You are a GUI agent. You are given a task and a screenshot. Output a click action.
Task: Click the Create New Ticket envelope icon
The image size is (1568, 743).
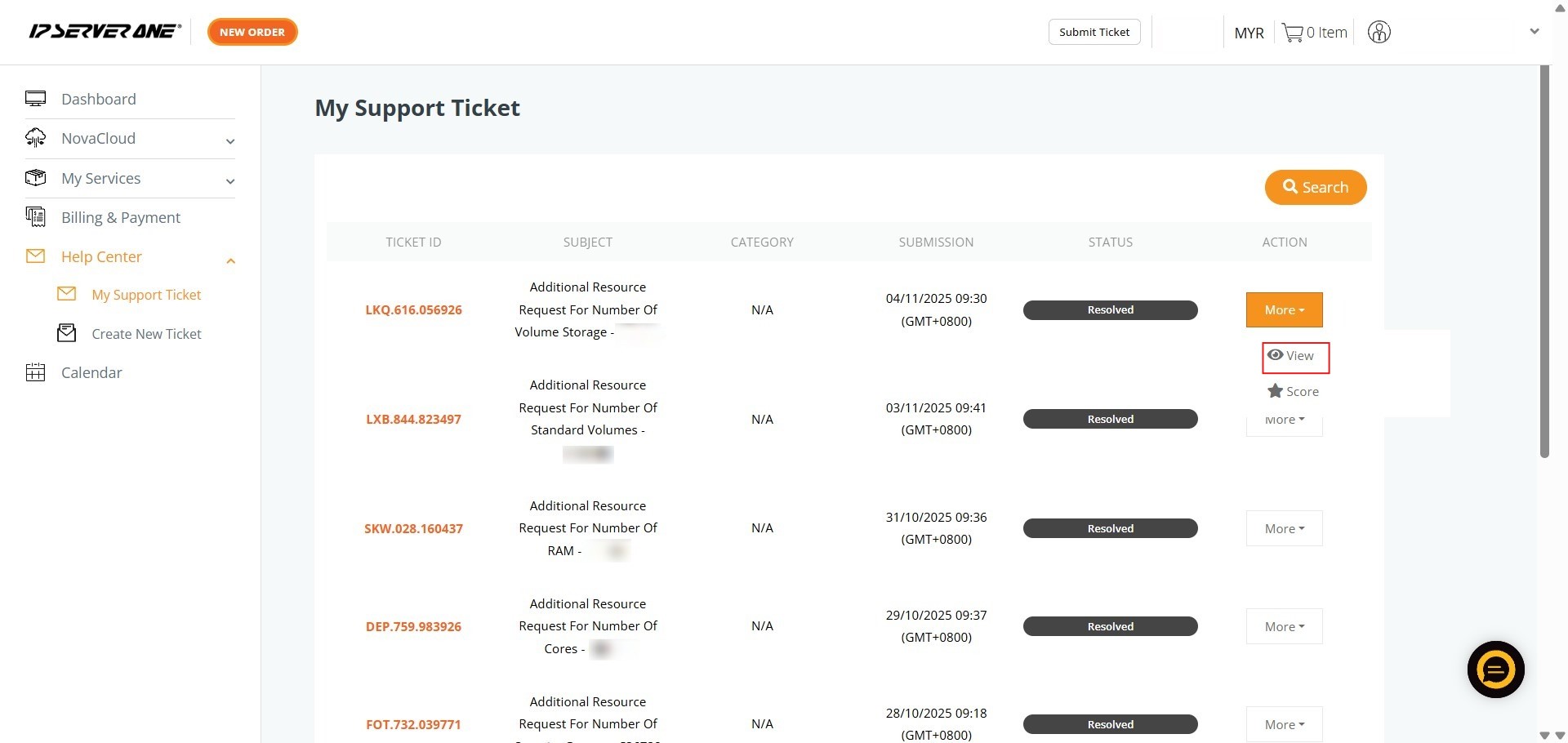point(66,334)
